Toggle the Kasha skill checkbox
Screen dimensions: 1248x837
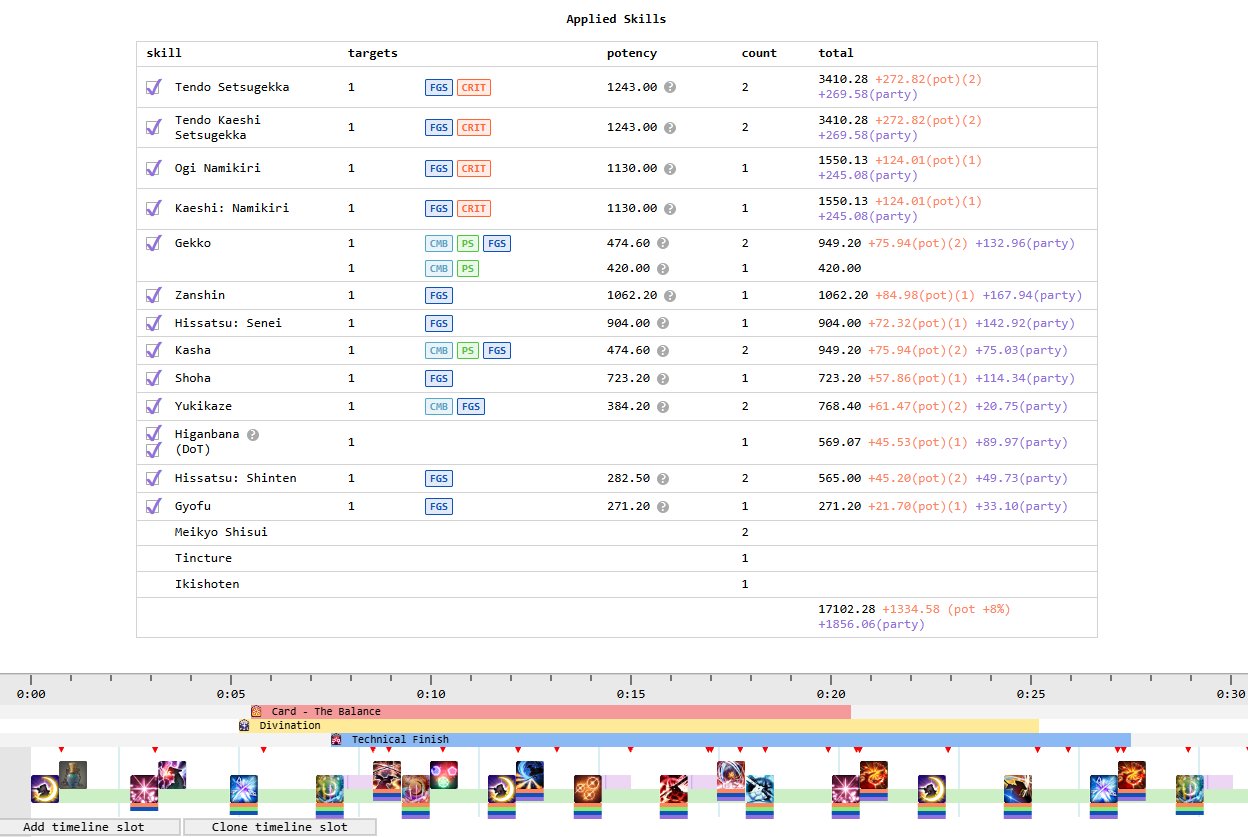pyautogui.click(x=153, y=351)
